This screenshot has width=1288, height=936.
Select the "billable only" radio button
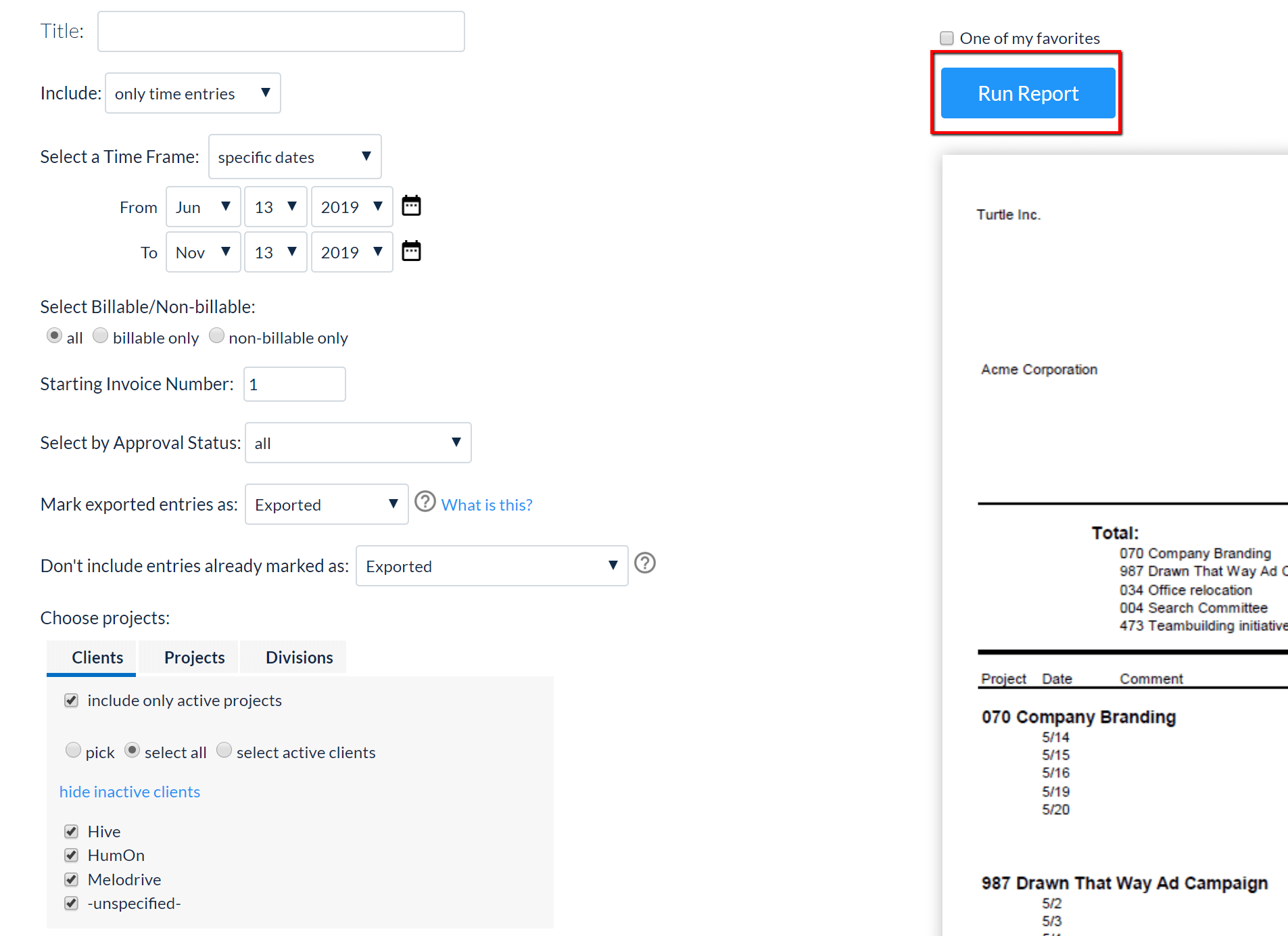(x=100, y=335)
